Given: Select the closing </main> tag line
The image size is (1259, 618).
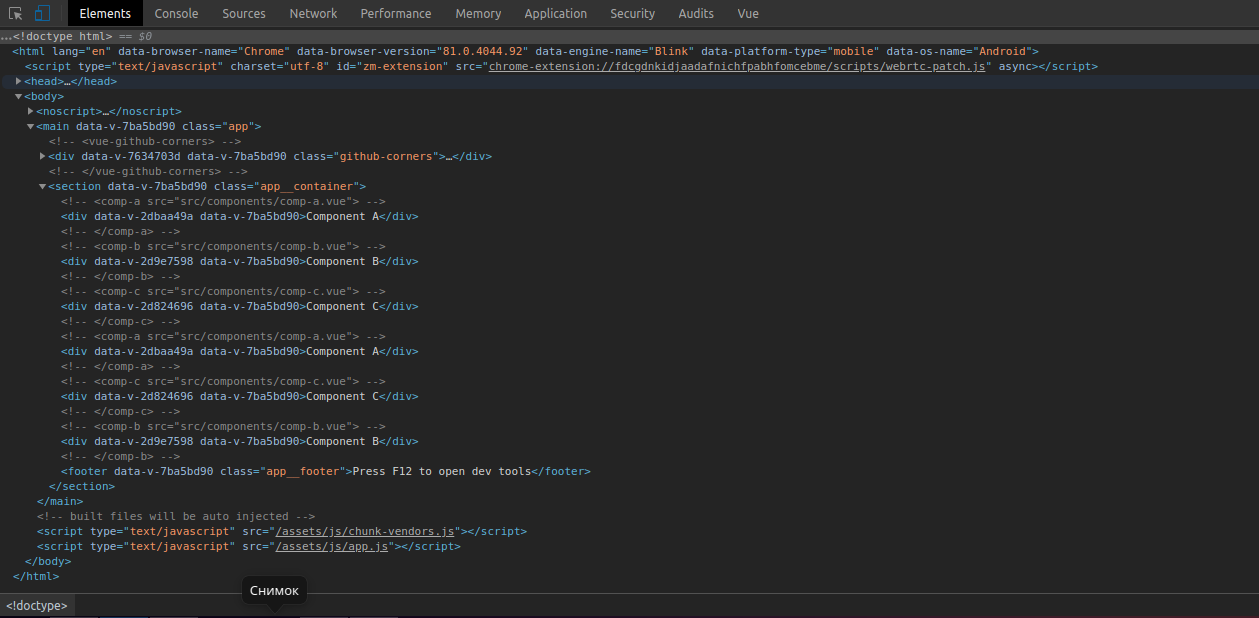Looking at the screenshot, I should (x=60, y=501).
